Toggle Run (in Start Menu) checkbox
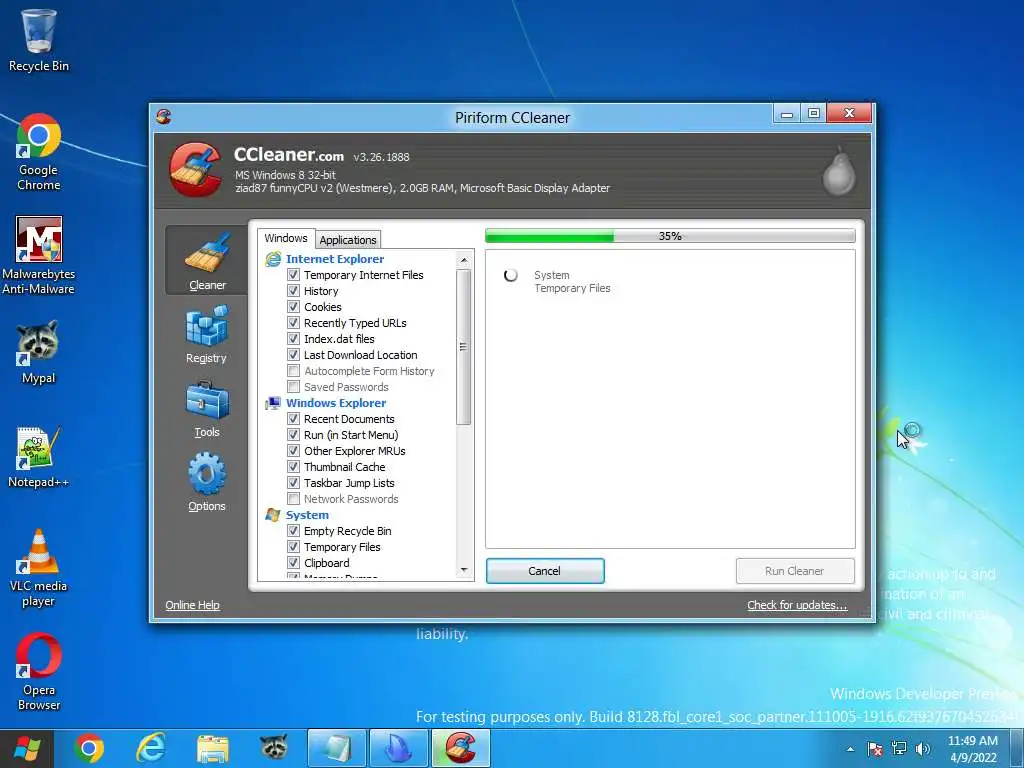Image resolution: width=1024 pixels, height=768 pixels. tap(293, 435)
